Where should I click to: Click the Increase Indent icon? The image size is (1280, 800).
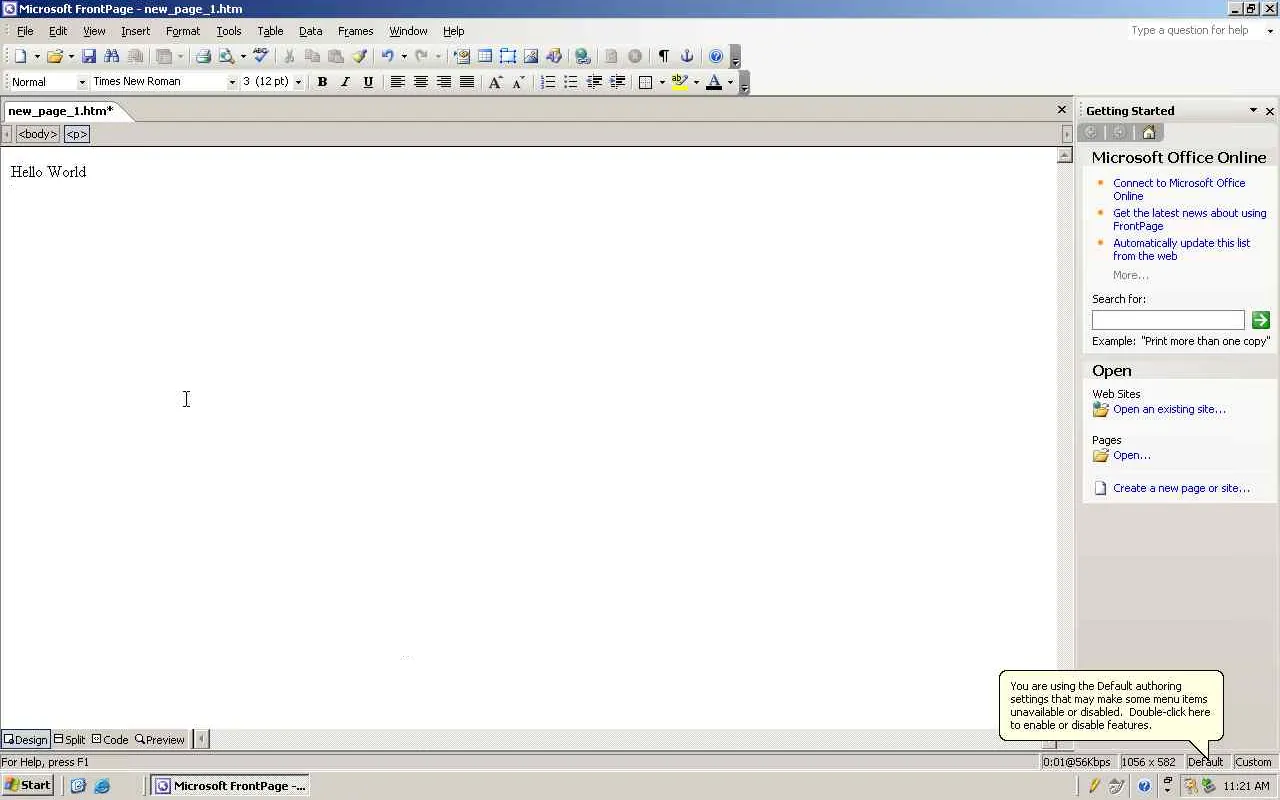click(617, 82)
